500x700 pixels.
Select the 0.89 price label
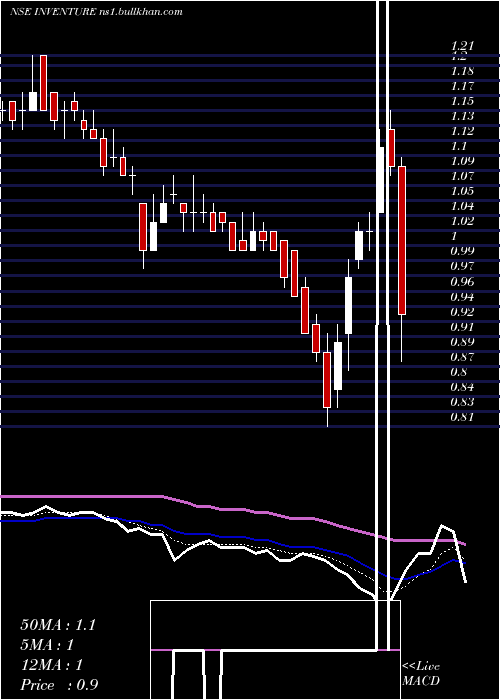(x=462, y=342)
